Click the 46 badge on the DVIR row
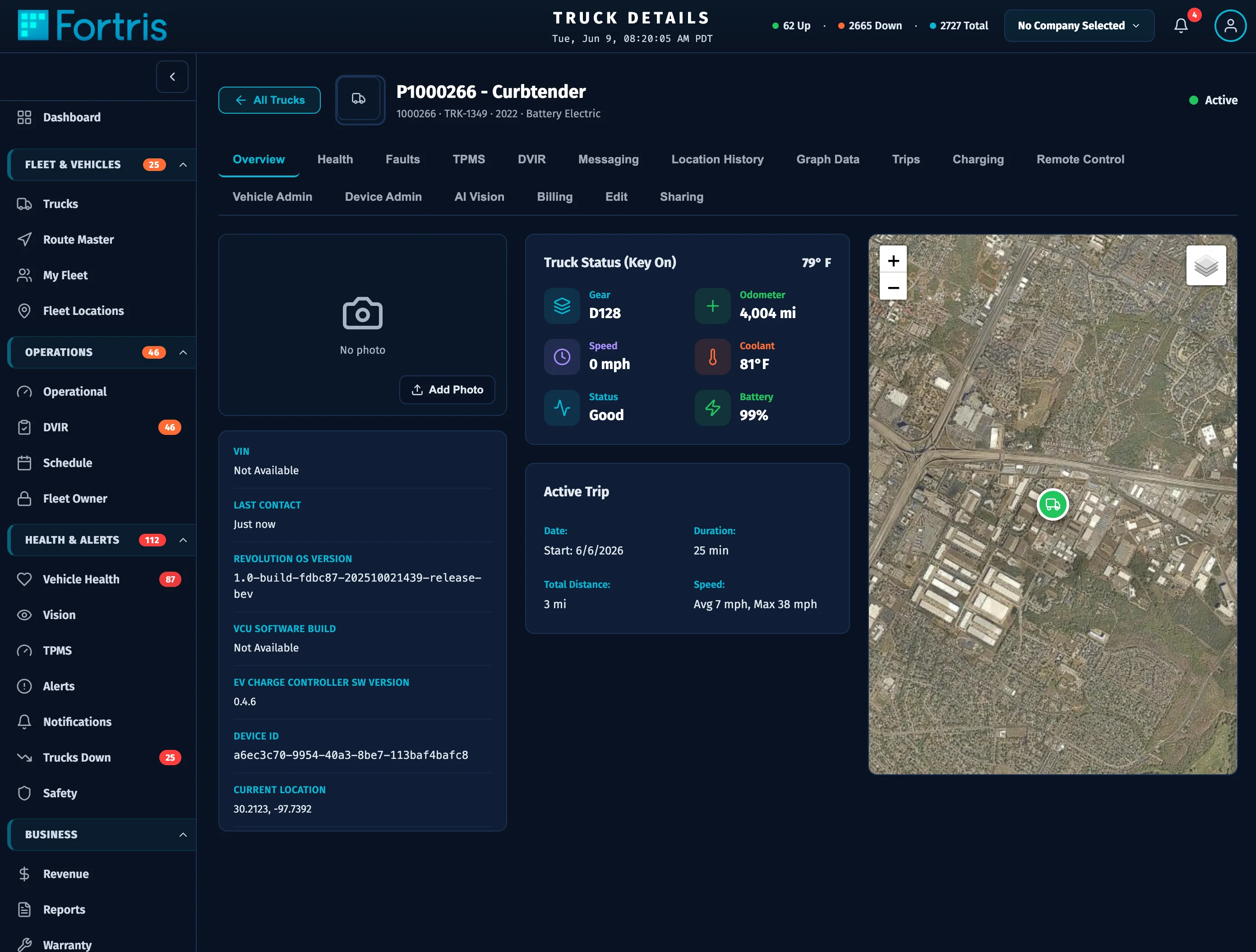 coord(170,427)
